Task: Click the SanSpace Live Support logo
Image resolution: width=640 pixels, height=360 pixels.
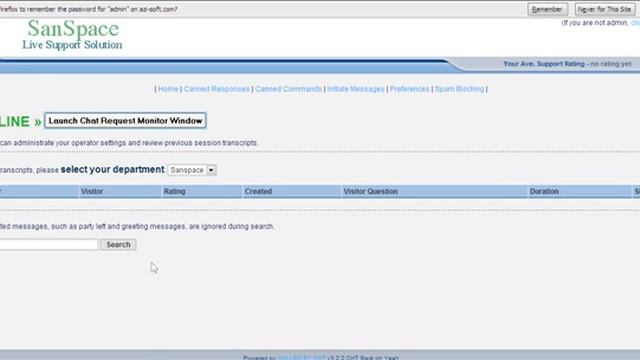Action: [x=72, y=35]
